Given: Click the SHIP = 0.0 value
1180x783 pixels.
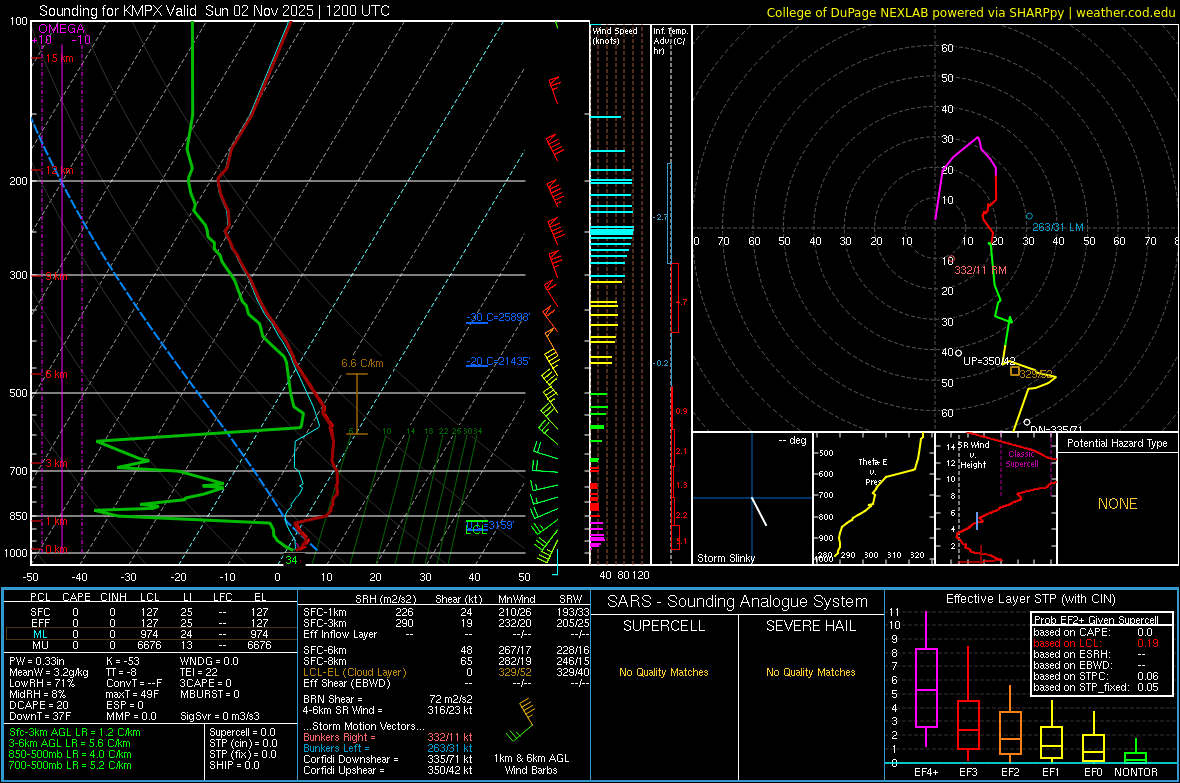Looking at the screenshot, I should pos(234,765).
